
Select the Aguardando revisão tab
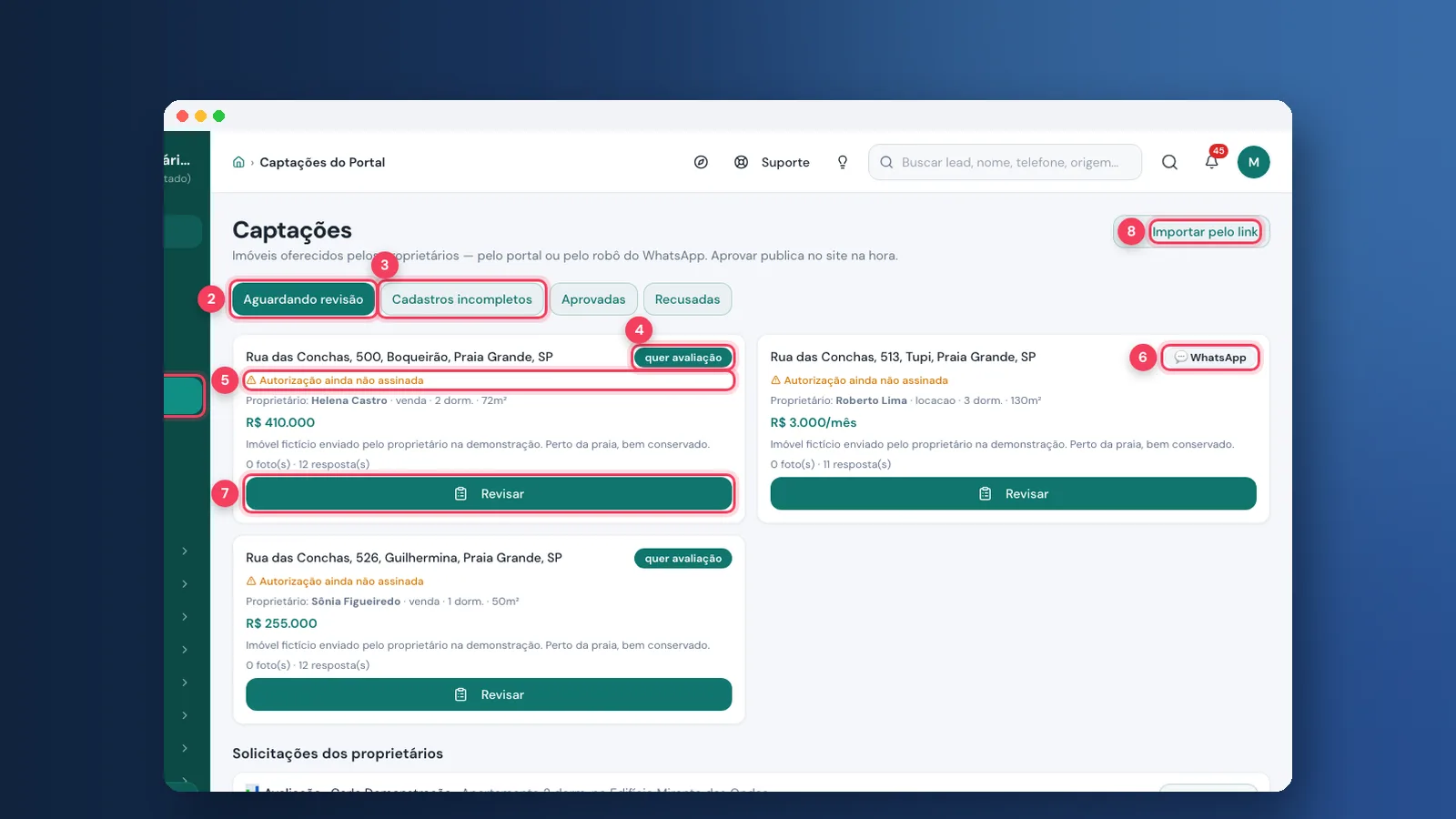(x=303, y=299)
